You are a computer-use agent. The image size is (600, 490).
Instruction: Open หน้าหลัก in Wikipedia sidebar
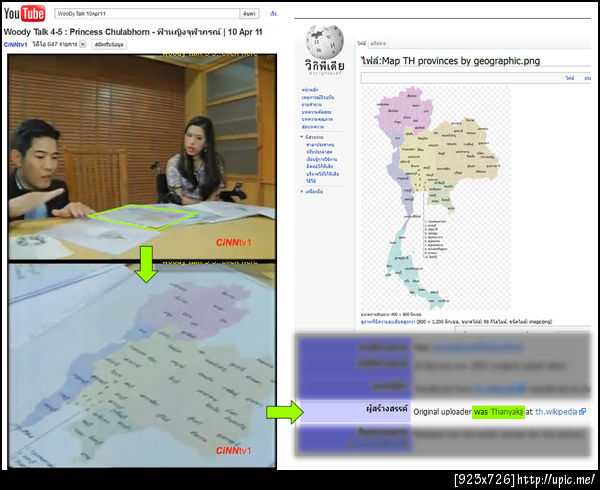click(x=310, y=90)
